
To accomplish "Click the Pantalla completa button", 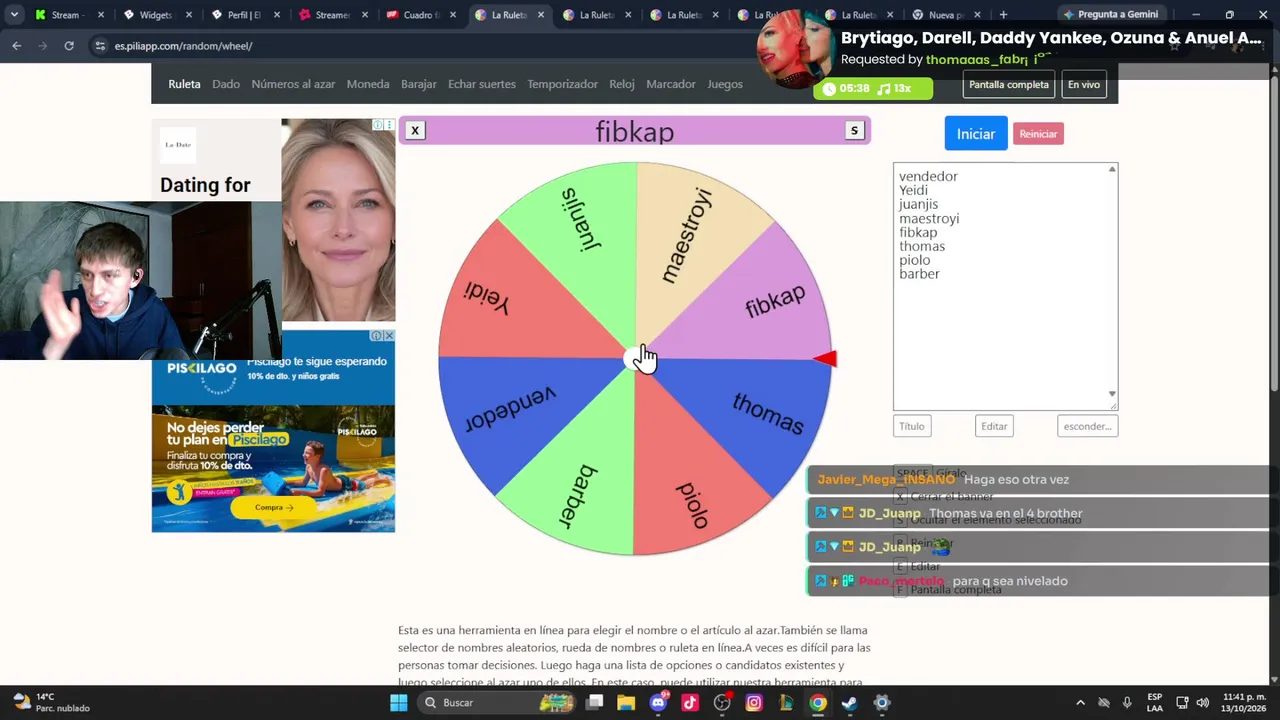I will click(x=1008, y=85).
